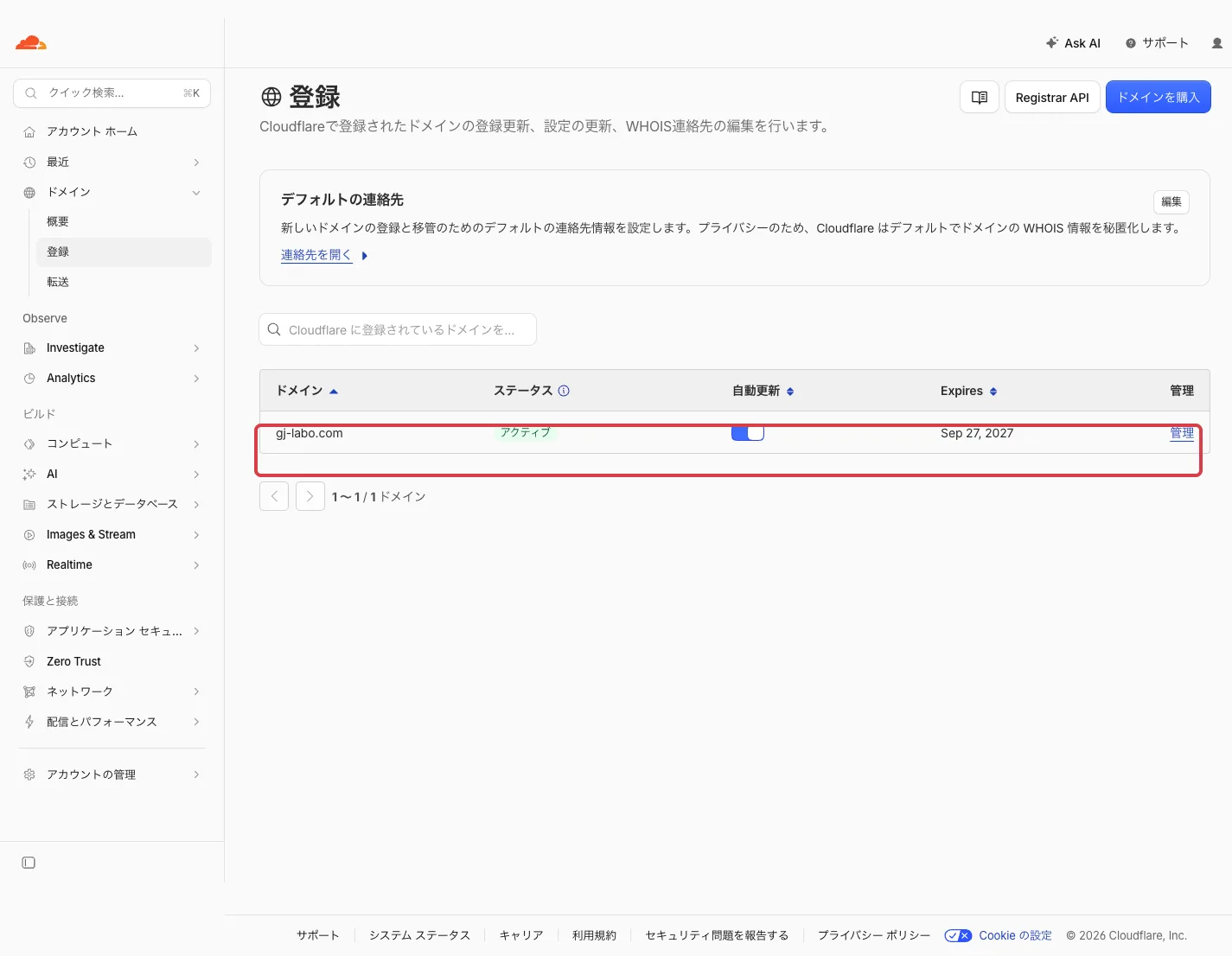This screenshot has width=1232, height=956.
Task: Open プライバシー ポリシー footer link
Action: point(874,935)
